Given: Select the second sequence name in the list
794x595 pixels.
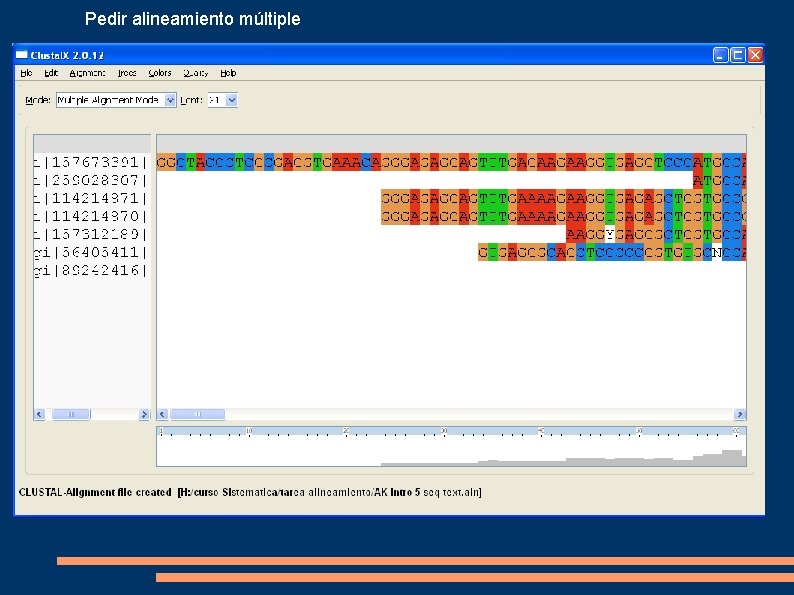Looking at the screenshot, I should [91, 180].
